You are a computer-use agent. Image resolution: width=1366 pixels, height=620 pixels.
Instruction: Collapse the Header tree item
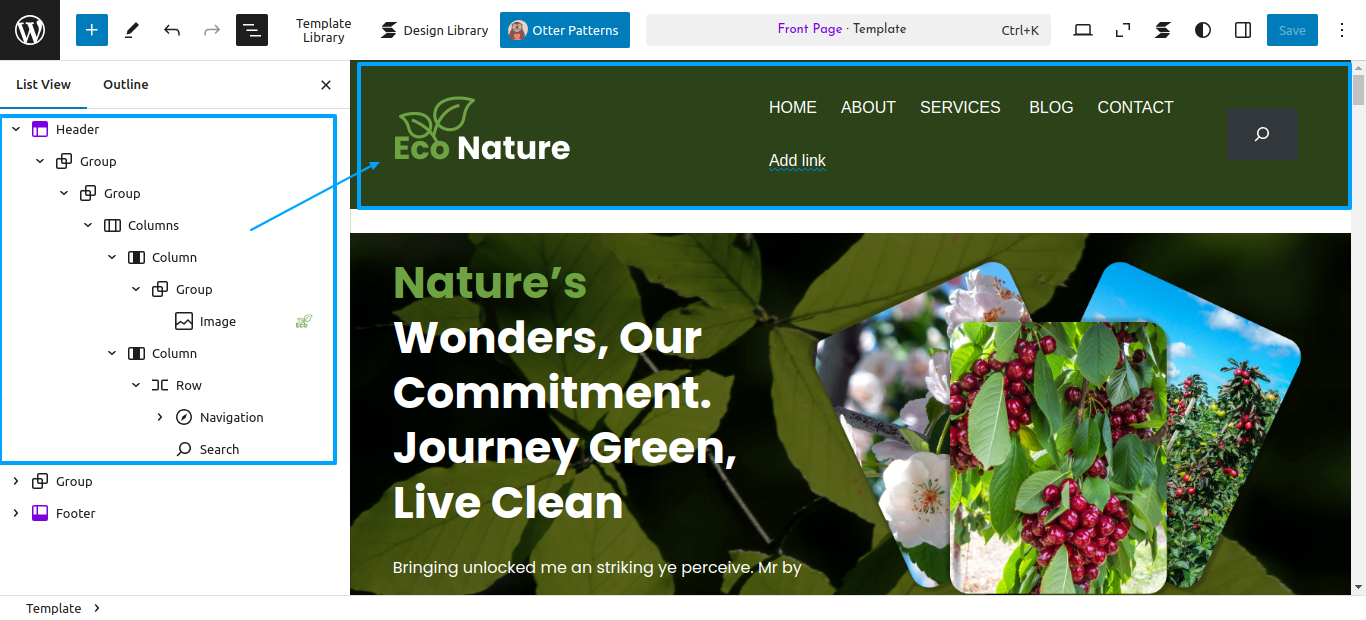[x=16, y=129]
